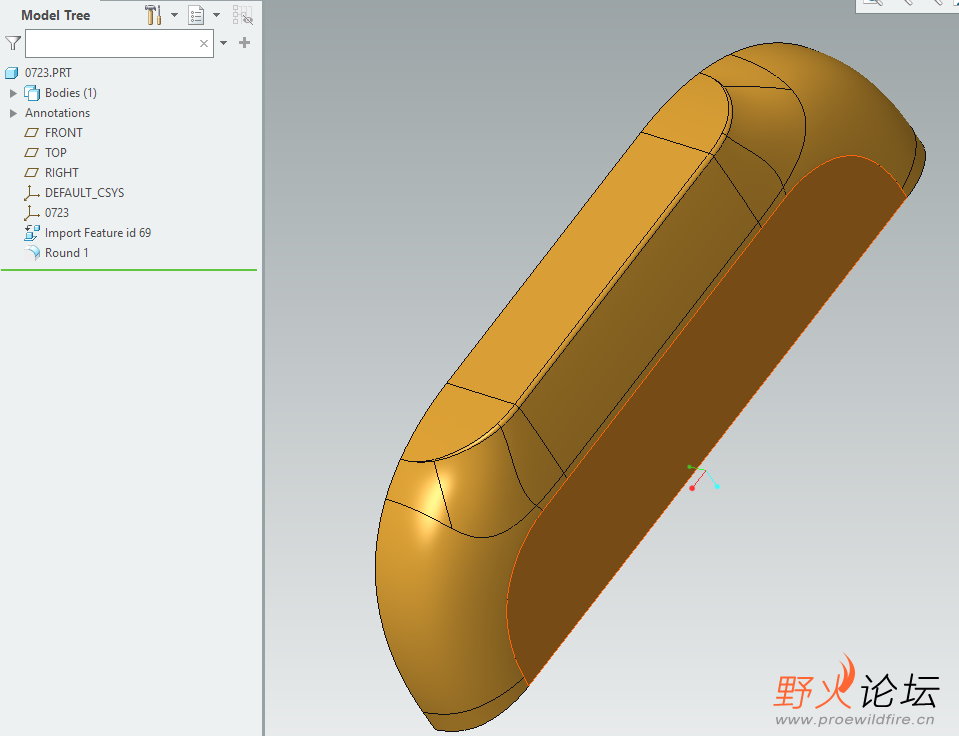Click the RIGHT datum plane icon
The width and height of the screenshot is (959, 736).
(x=31, y=173)
